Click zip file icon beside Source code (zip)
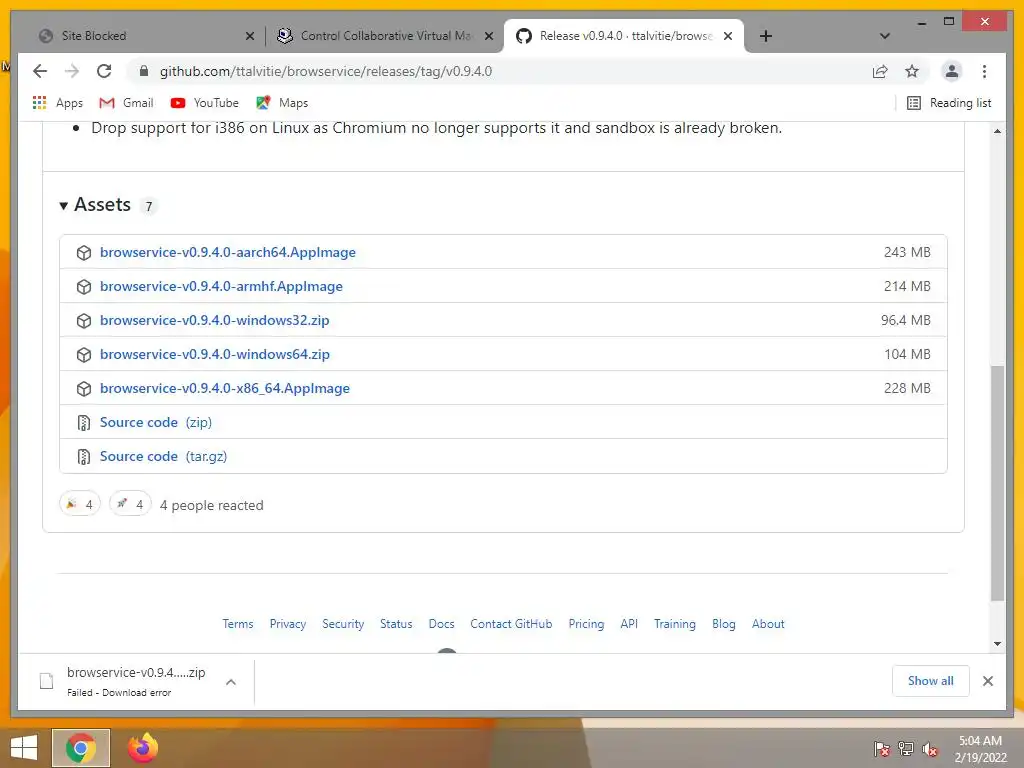Screen dimensions: 1024x768 point(84,423)
